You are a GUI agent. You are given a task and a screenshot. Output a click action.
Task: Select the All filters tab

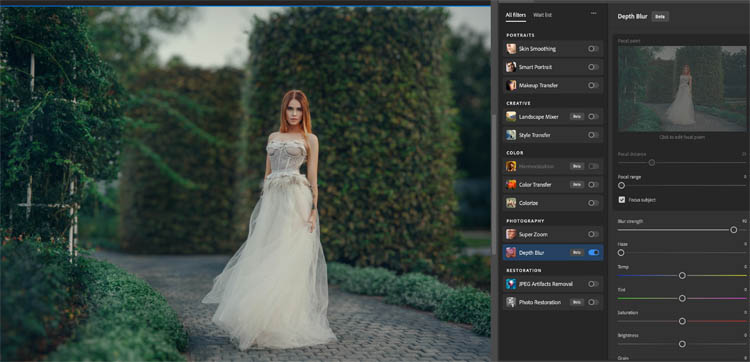coord(516,15)
